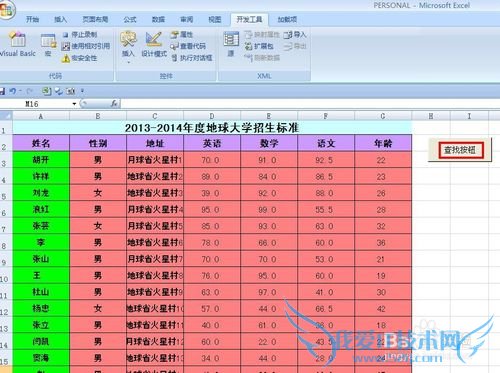
Task: Select the title cell 2013-2014年度地球大学招生标准
Action: click(212, 128)
